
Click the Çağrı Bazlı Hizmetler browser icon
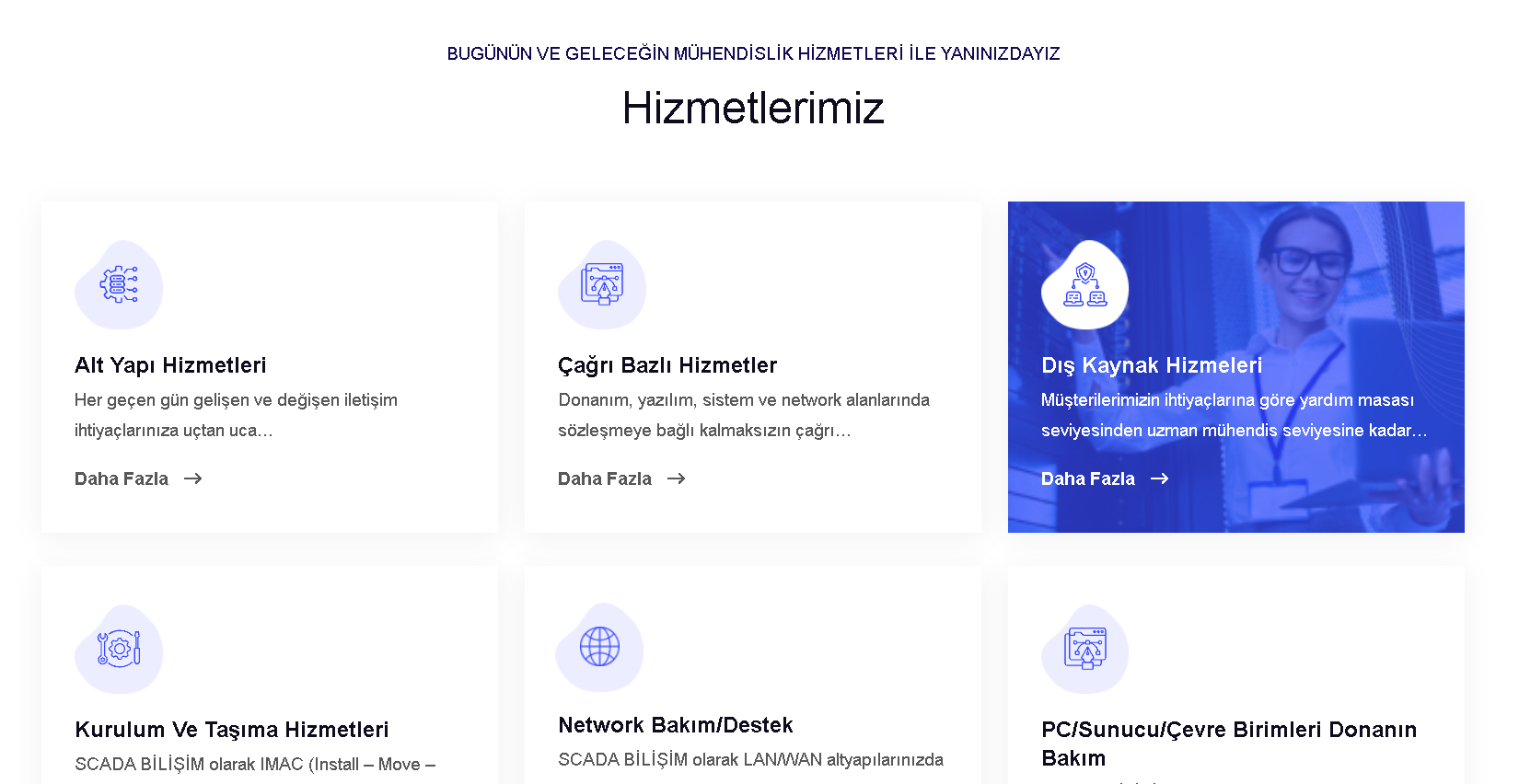[x=602, y=285]
